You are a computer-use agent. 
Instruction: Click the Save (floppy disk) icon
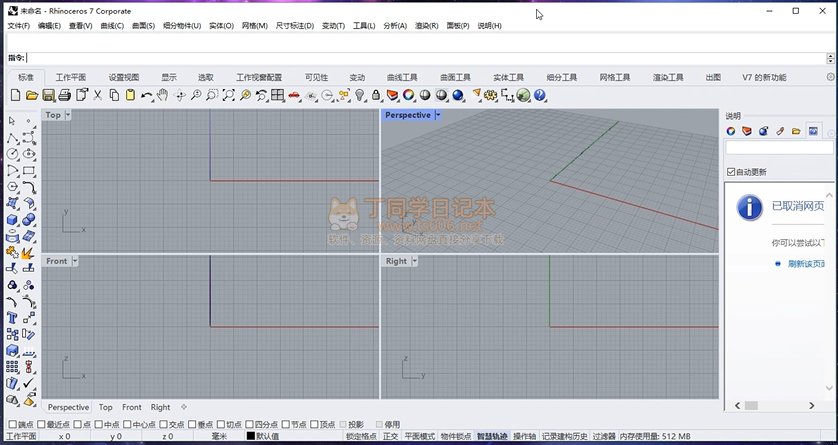click(48, 95)
